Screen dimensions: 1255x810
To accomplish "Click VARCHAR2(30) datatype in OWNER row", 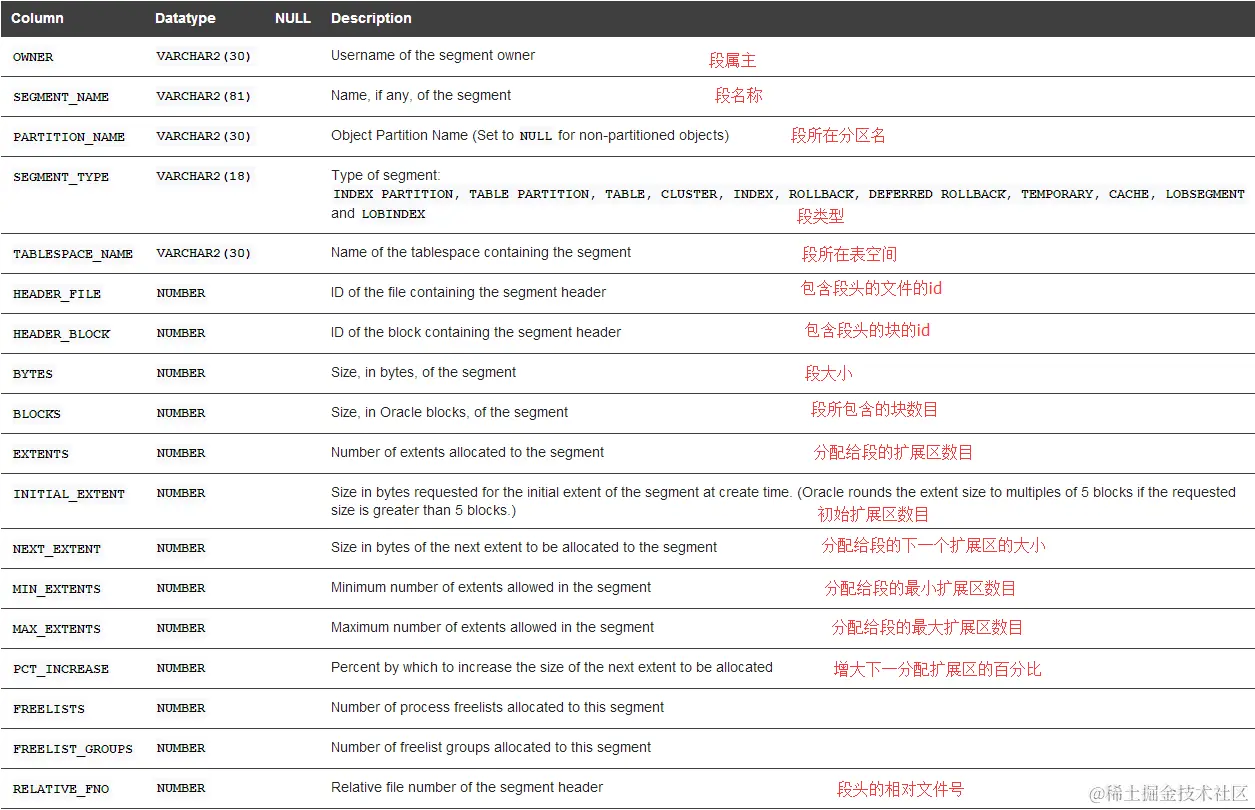I will [x=204, y=56].
